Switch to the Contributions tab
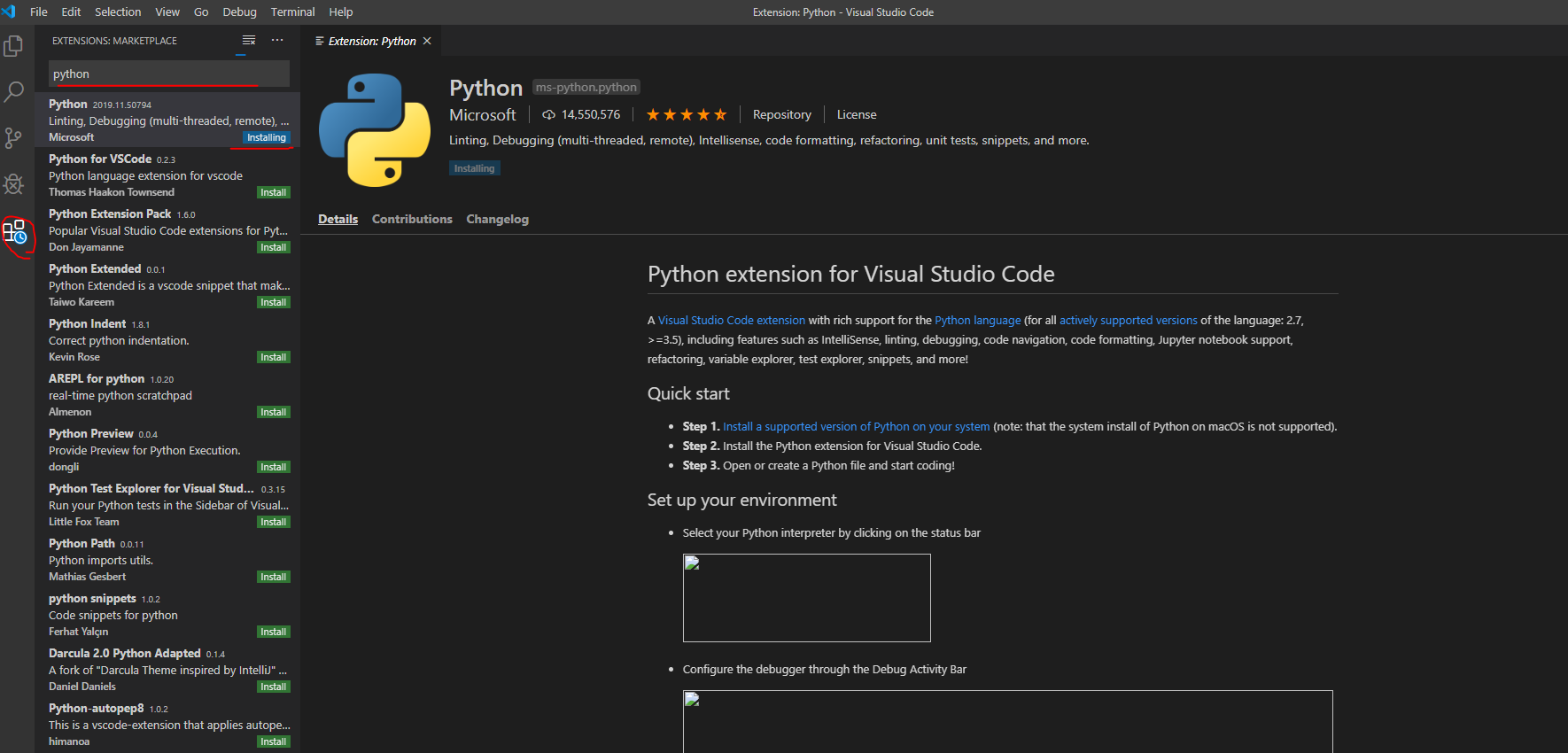The width and height of the screenshot is (1568, 753). [412, 219]
